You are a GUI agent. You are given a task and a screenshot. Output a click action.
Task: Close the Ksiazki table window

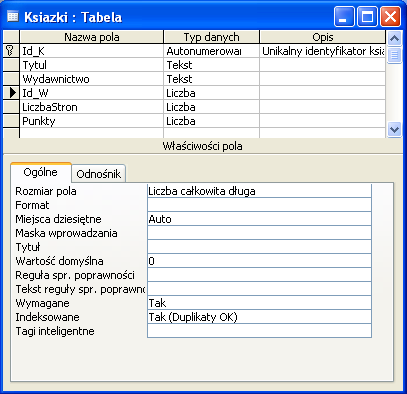[390, 17]
